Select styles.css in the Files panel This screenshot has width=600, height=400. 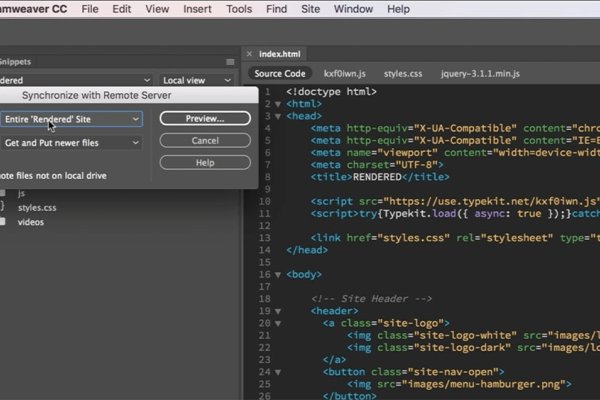point(37,207)
